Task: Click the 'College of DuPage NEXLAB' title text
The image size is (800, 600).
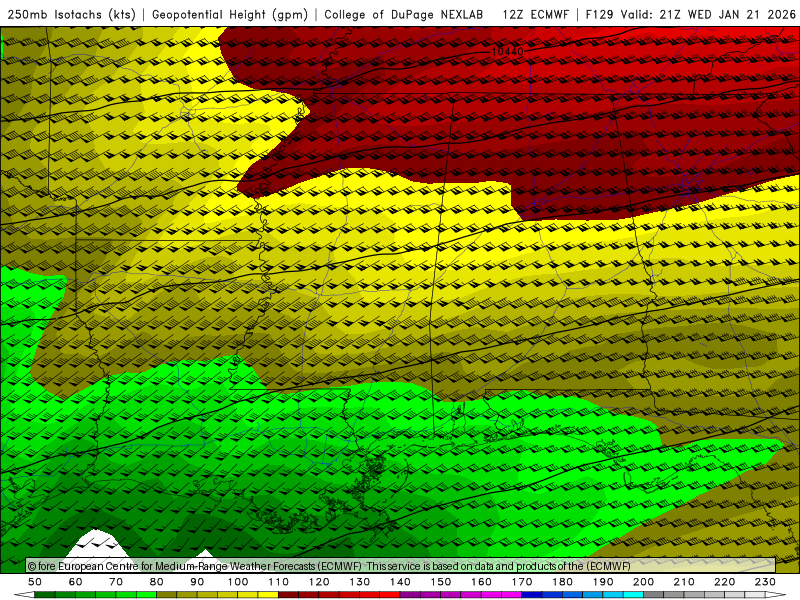Action: coord(404,14)
